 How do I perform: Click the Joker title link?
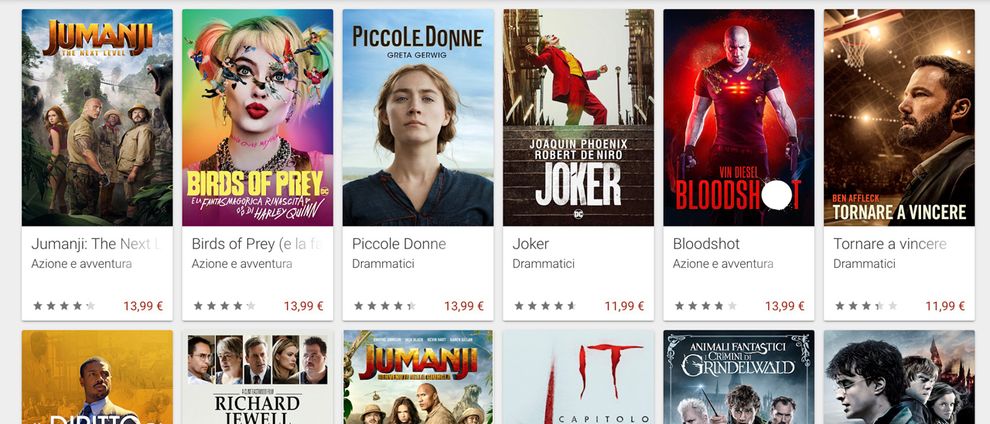click(x=531, y=244)
